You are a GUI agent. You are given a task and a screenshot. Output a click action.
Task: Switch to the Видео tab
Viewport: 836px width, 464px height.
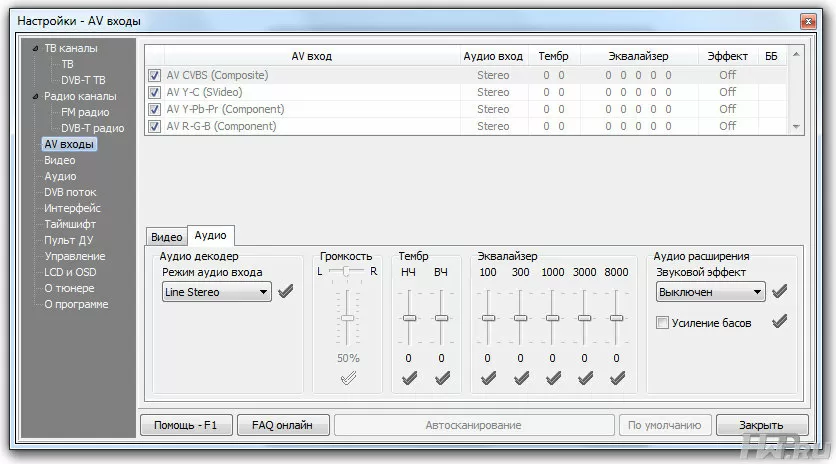tap(166, 237)
